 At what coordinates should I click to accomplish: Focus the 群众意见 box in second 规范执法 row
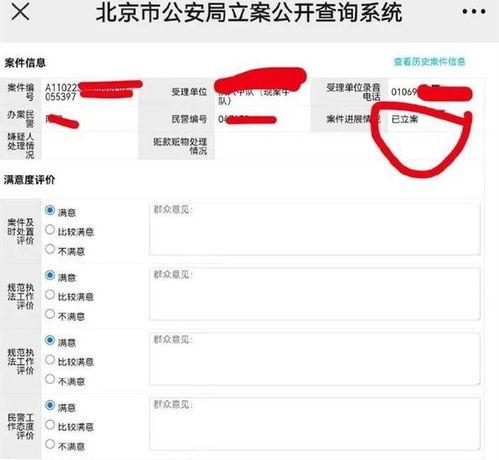[315, 359]
